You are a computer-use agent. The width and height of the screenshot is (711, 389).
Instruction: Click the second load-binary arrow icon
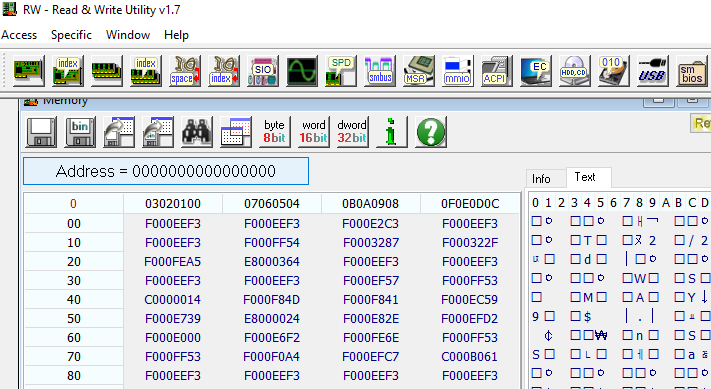click(158, 132)
